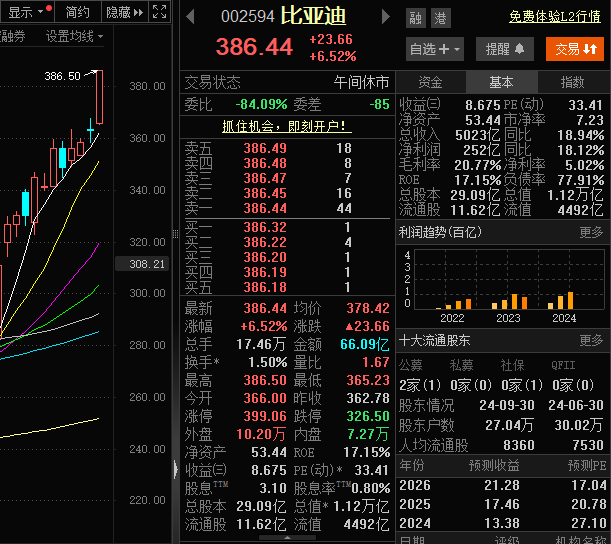The width and height of the screenshot is (611, 544).
Task: Switch to the 指数 tab
Action: point(572,82)
